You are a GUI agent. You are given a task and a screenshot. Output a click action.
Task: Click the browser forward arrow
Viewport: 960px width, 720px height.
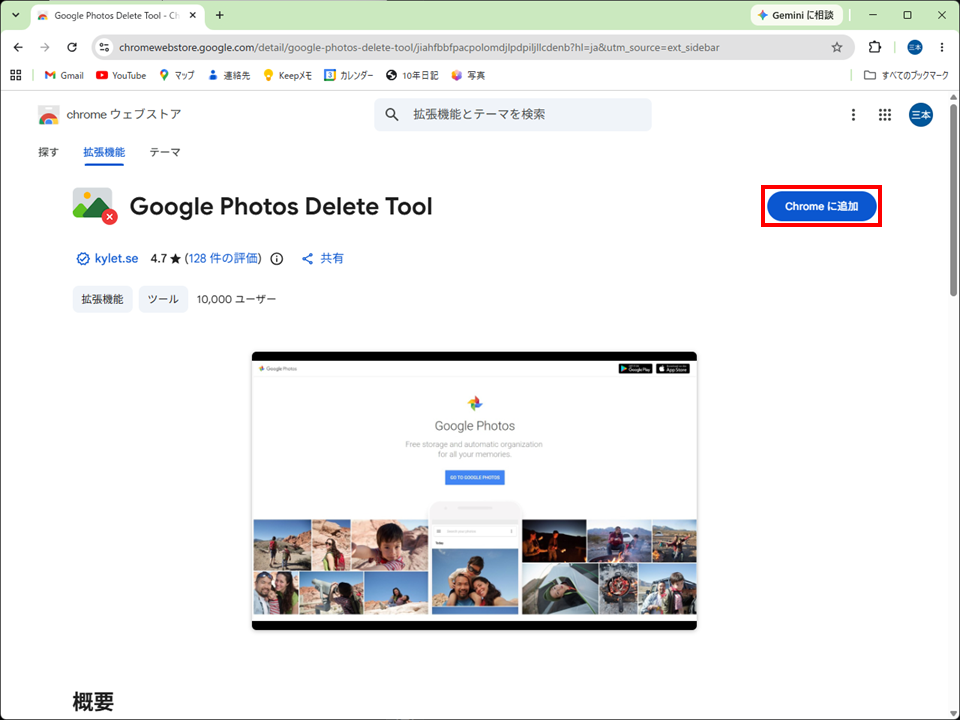coord(45,47)
